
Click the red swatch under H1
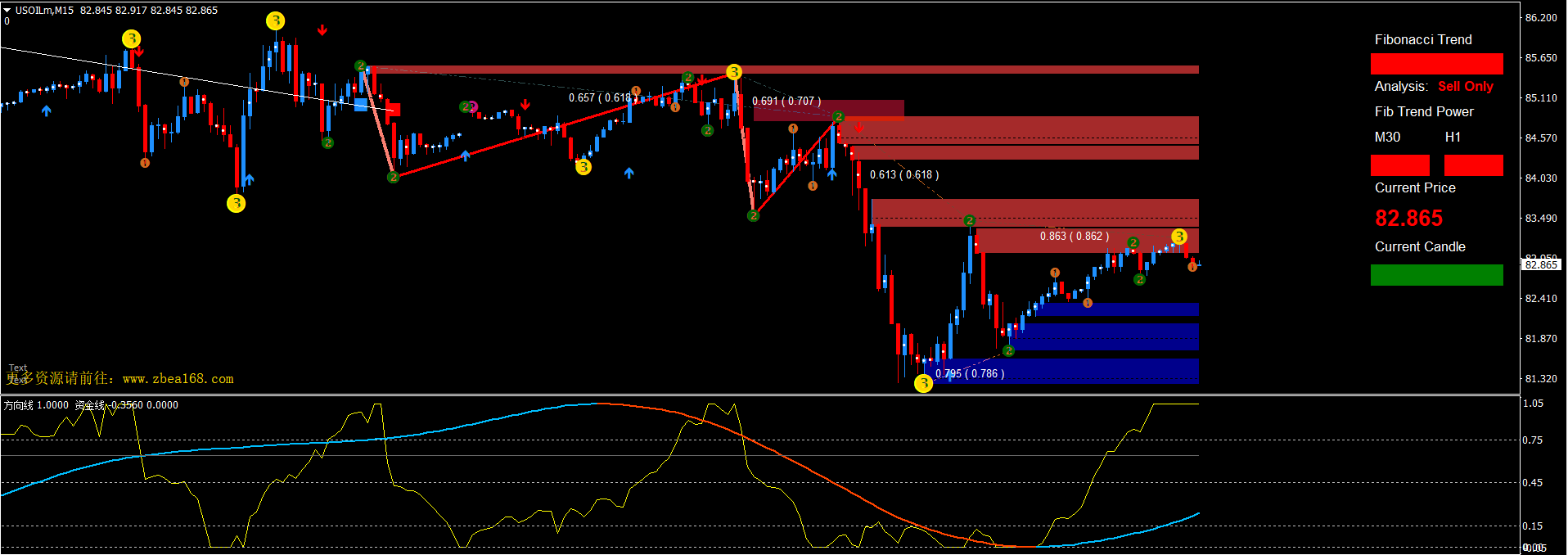pyautogui.click(x=1474, y=165)
